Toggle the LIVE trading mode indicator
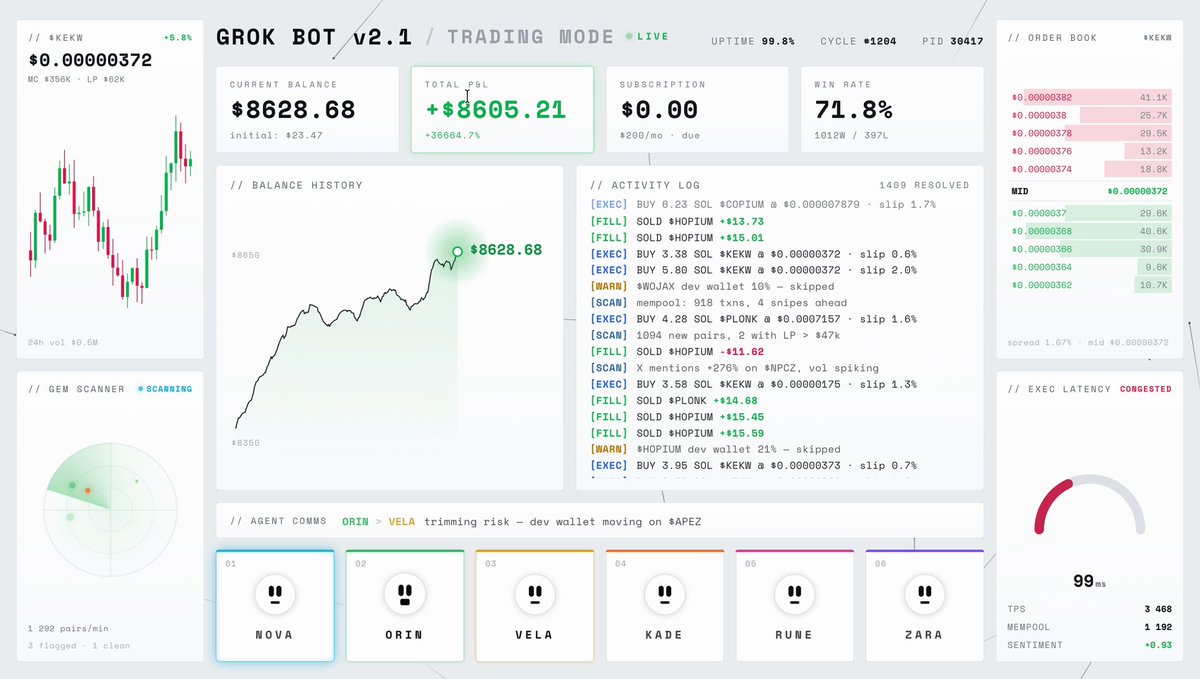This screenshot has height=679, width=1200. tap(647, 37)
